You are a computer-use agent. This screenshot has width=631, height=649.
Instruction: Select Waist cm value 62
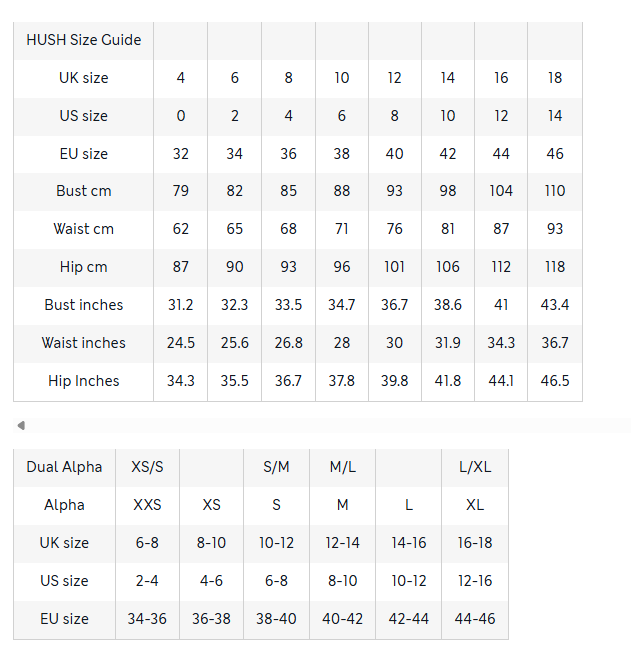click(x=180, y=229)
